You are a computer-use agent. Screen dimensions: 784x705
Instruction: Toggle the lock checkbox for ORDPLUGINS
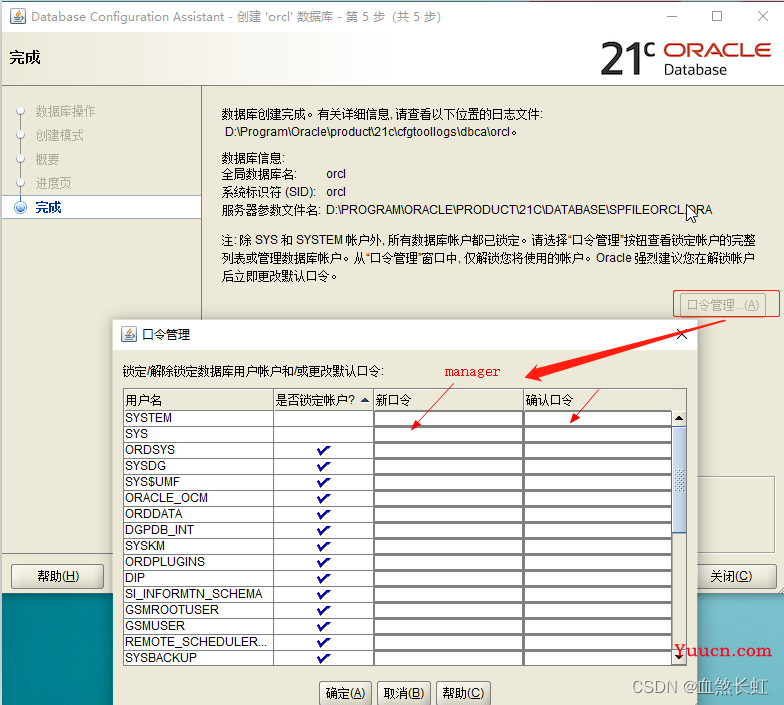pos(324,562)
